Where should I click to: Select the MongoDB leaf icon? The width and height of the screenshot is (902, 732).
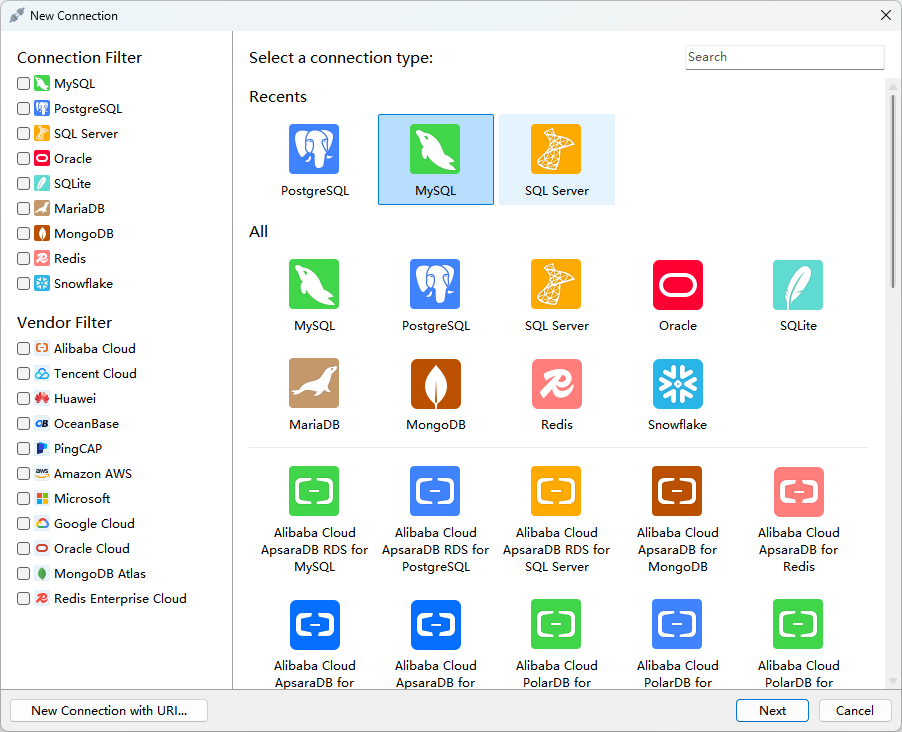pos(435,384)
